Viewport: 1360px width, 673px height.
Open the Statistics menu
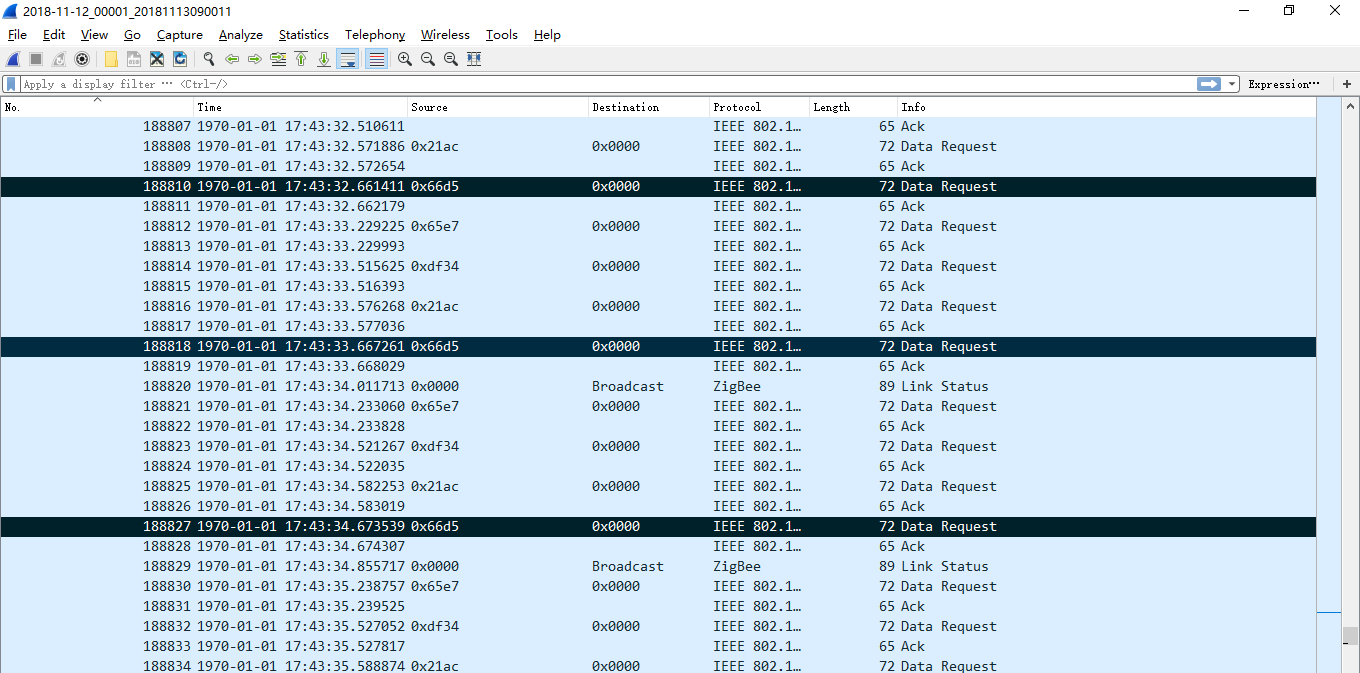pyautogui.click(x=303, y=35)
